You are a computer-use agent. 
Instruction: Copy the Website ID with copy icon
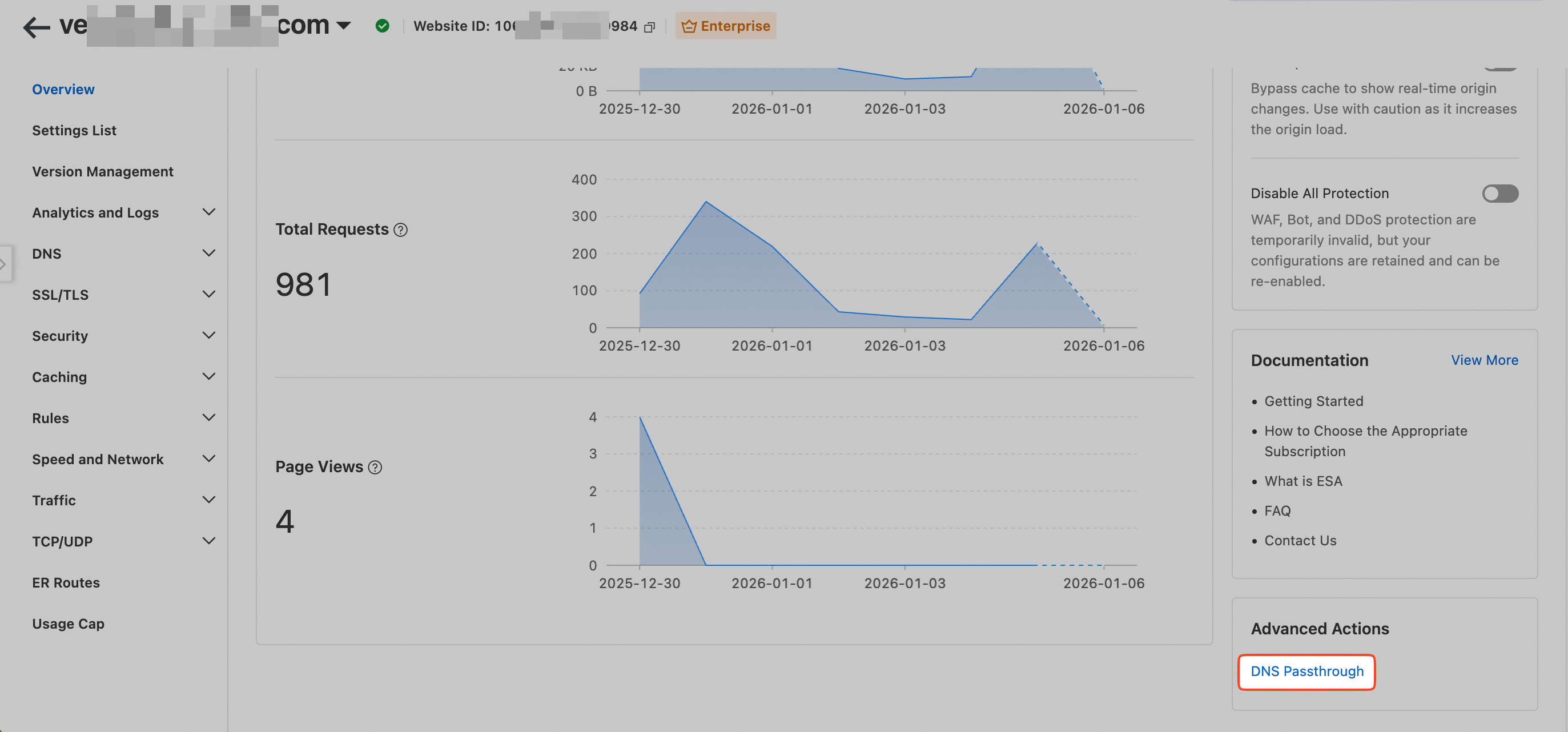click(649, 27)
